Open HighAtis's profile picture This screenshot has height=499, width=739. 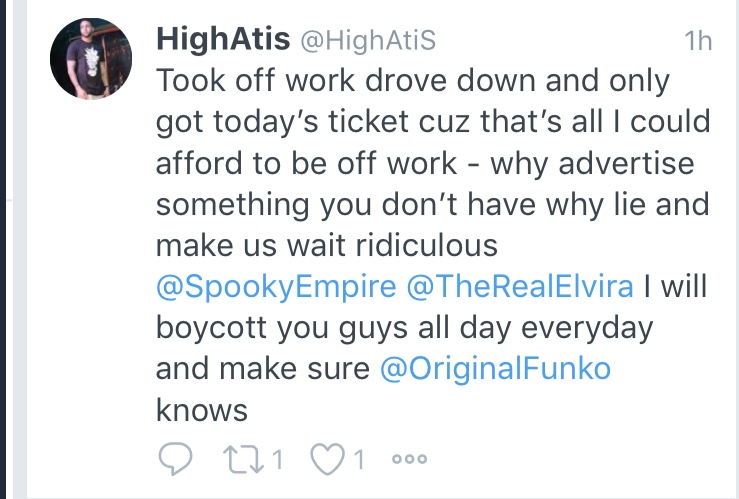tap(91, 58)
